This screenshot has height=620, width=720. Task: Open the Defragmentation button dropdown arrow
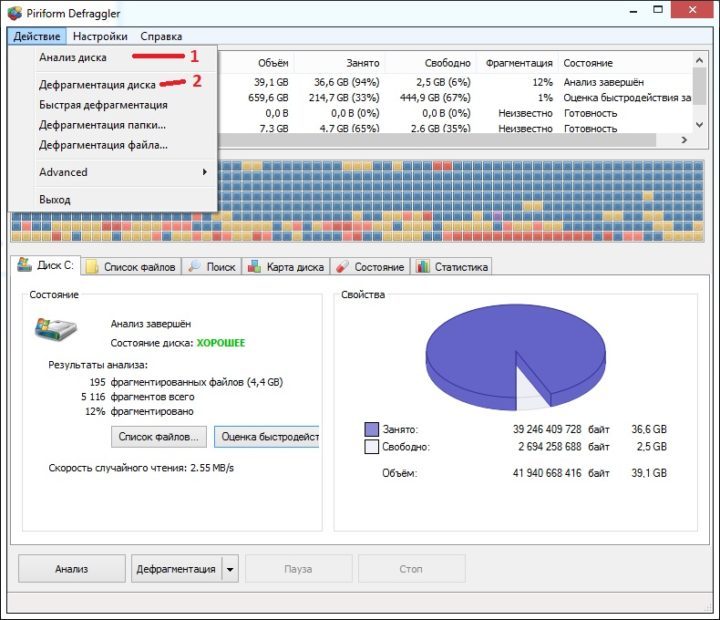(x=231, y=569)
